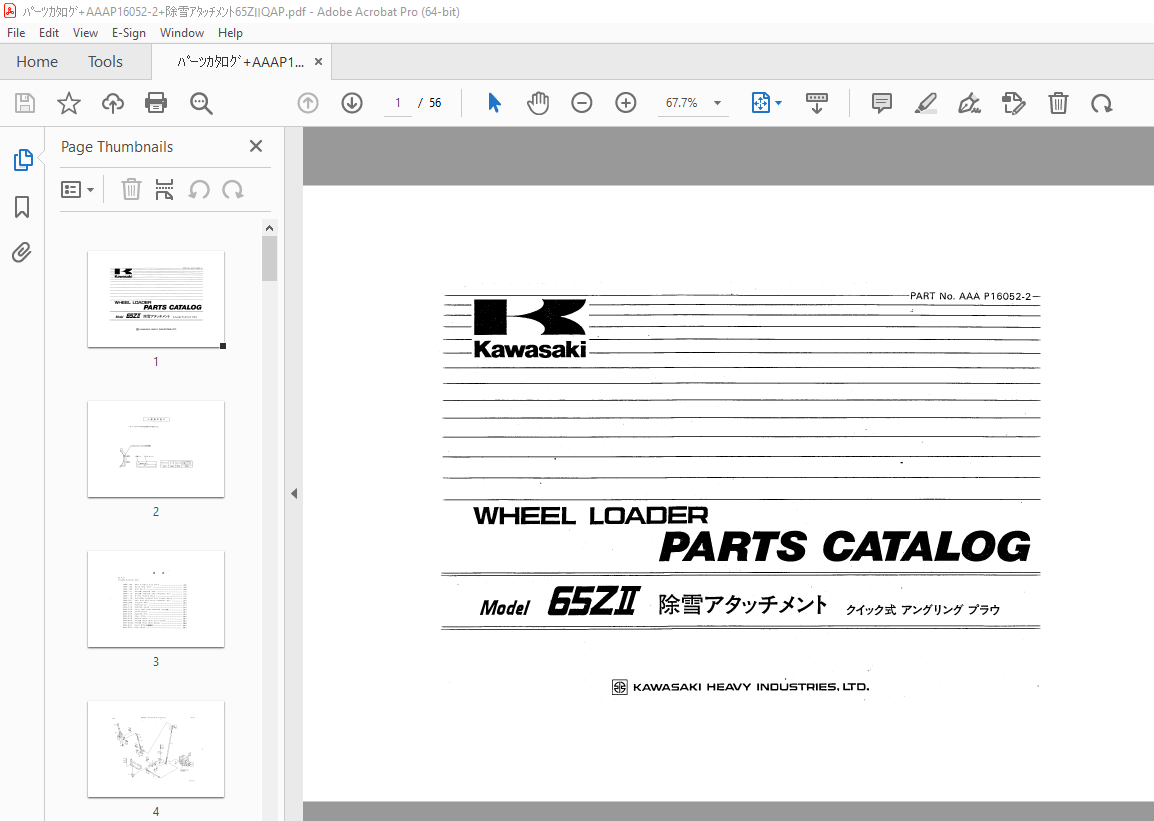
Task: Enable scrolling mode icon
Action: [817, 103]
